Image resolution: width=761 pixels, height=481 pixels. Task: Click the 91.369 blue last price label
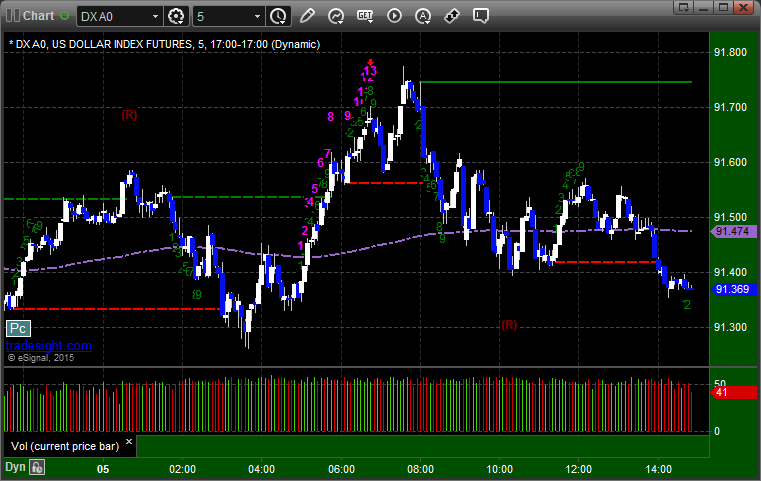733,289
